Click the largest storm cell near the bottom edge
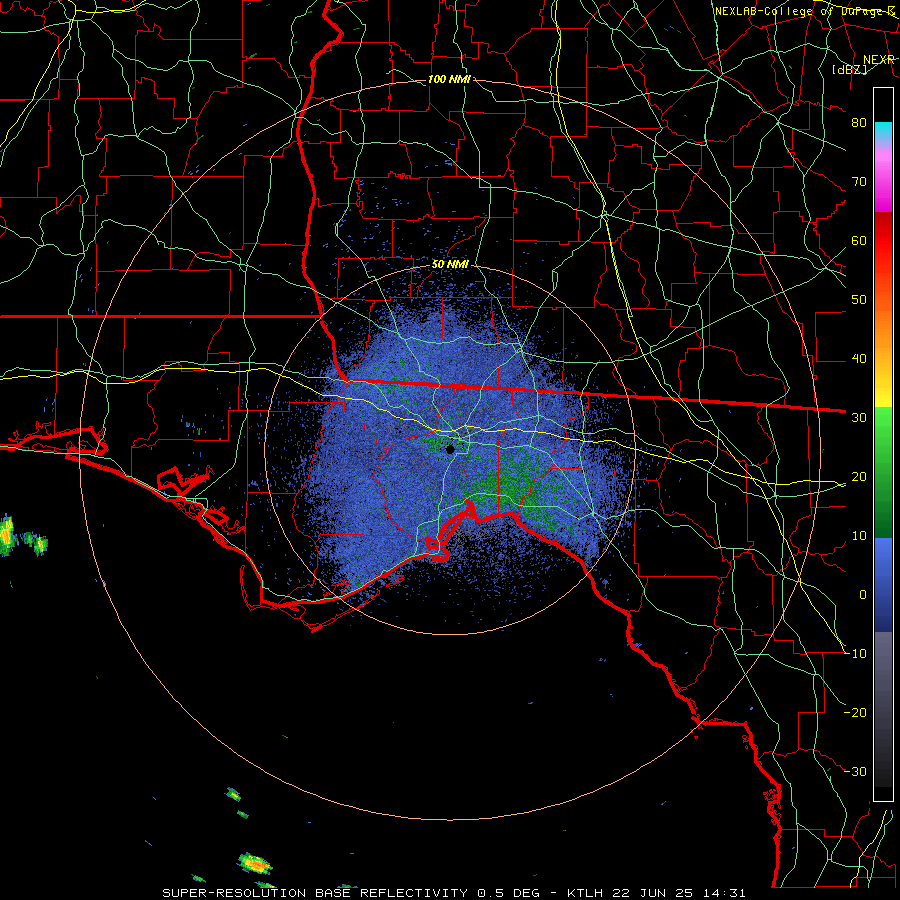This screenshot has height=900, width=900. coord(255,863)
